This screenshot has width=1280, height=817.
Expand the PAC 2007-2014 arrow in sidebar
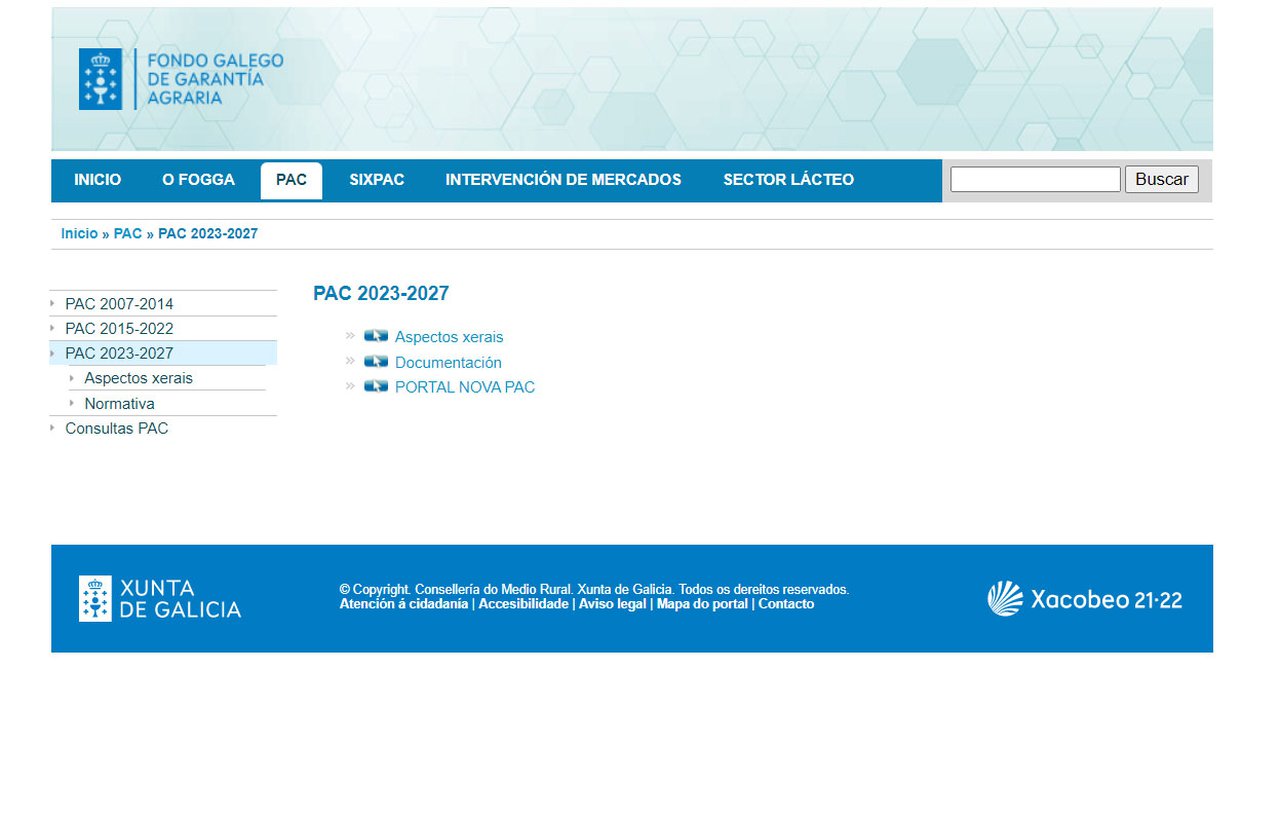52,303
